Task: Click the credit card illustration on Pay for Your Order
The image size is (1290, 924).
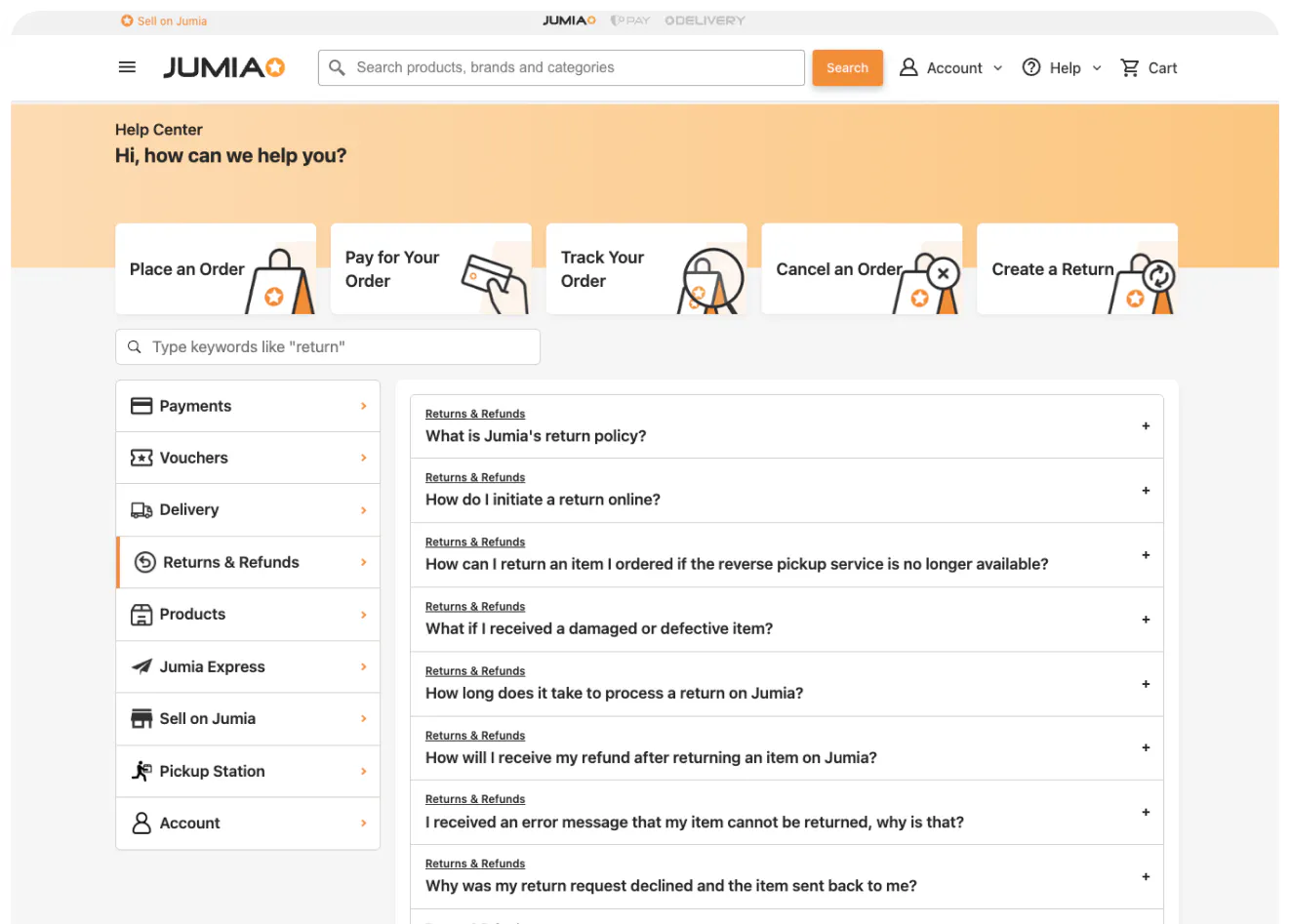Action: click(495, 284)
